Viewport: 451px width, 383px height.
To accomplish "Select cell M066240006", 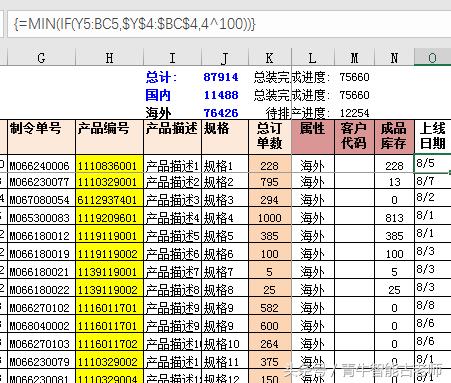I will click(x=41, y=164).
